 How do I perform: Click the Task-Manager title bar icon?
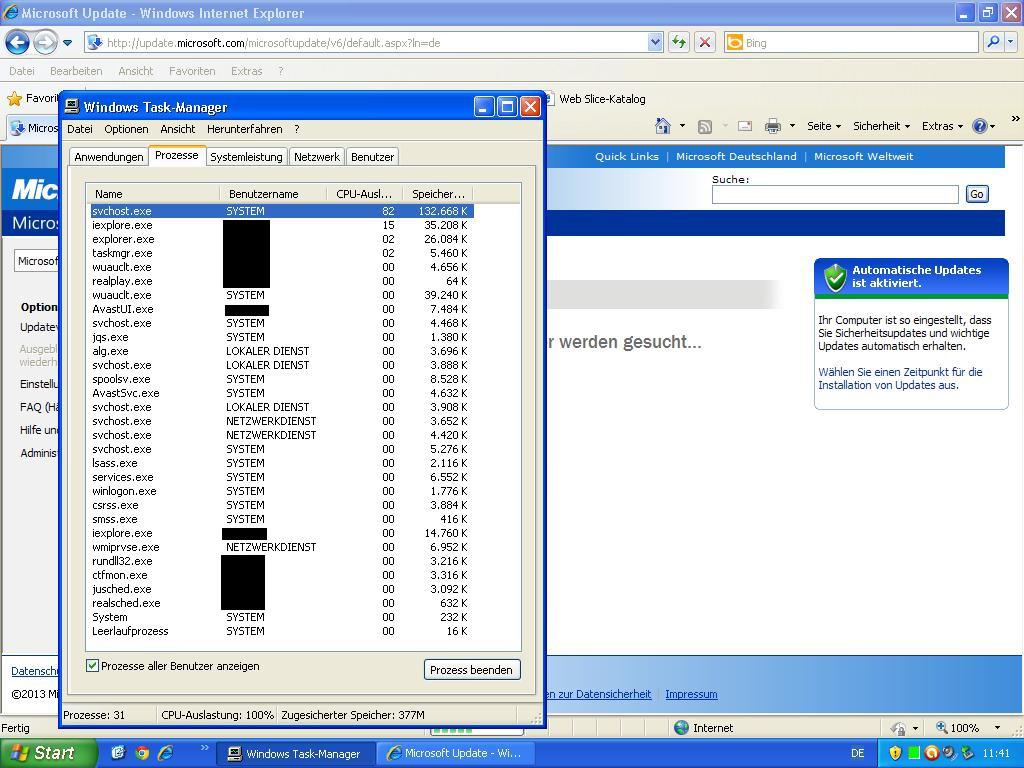click(x=72, y=107)
